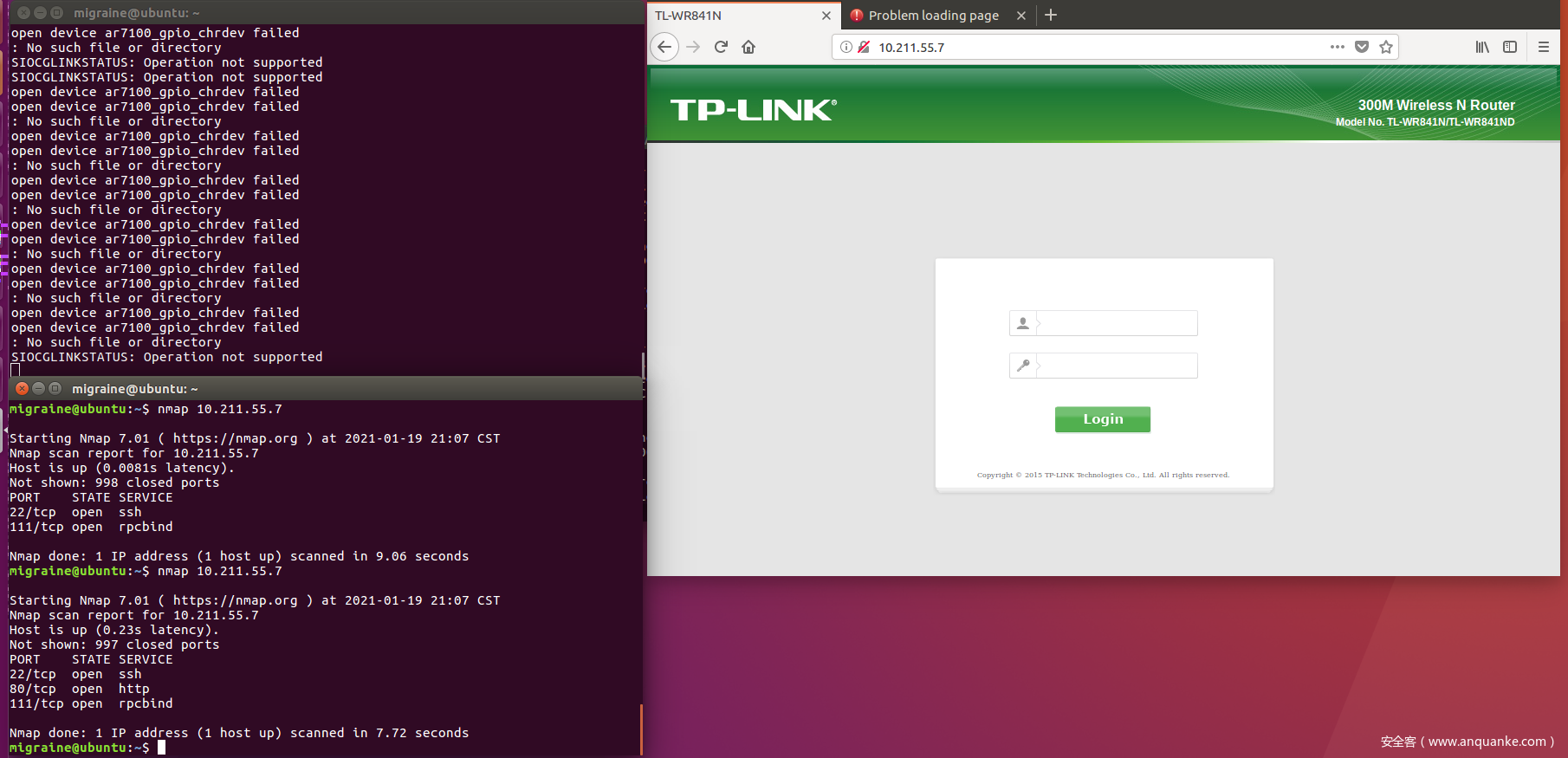Bookmark this page with star icon
This screenshot has height=758, width=1568.
(x=1386, y=47)
